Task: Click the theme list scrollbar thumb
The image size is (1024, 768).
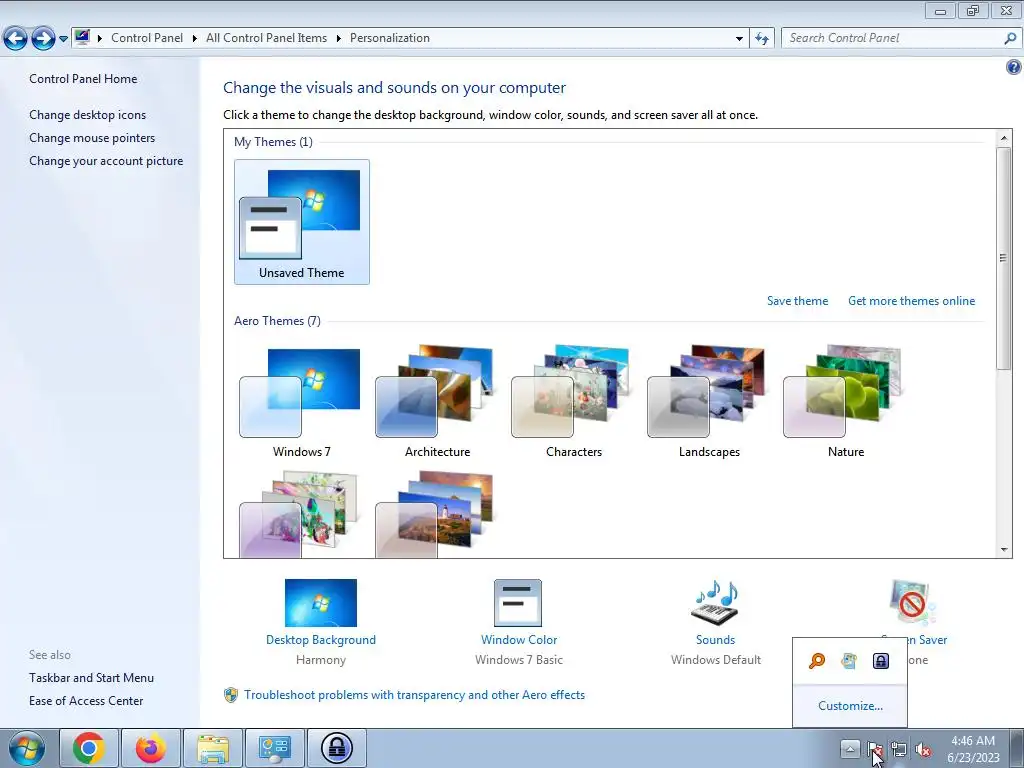Action: point(1004,259)
